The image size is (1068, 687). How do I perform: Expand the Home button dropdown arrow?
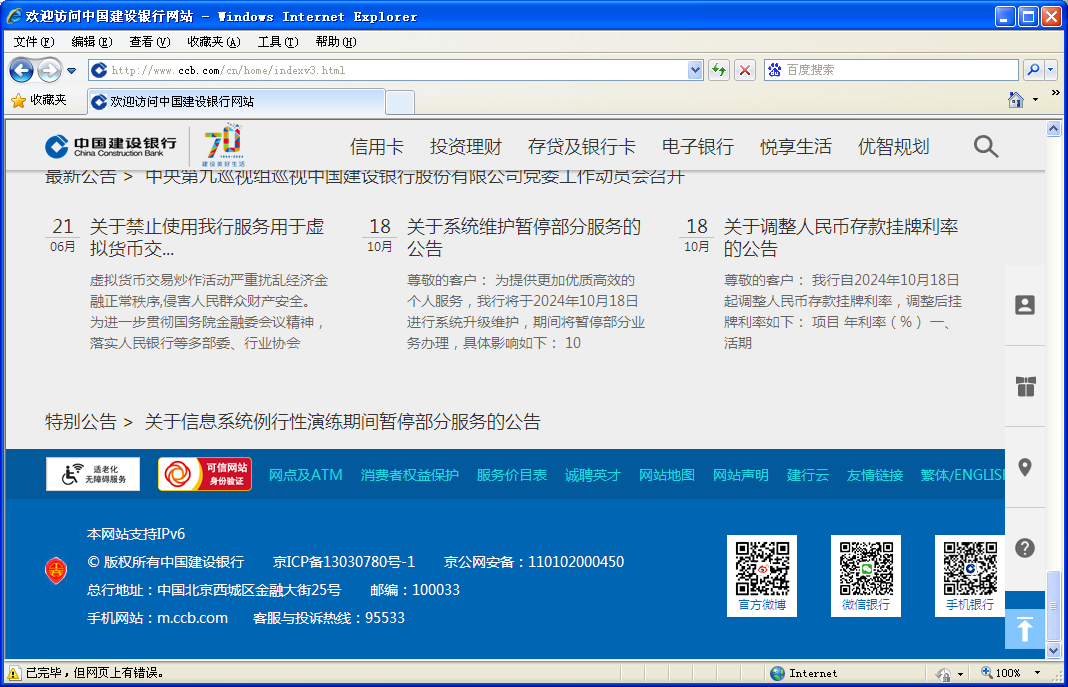1035,100
